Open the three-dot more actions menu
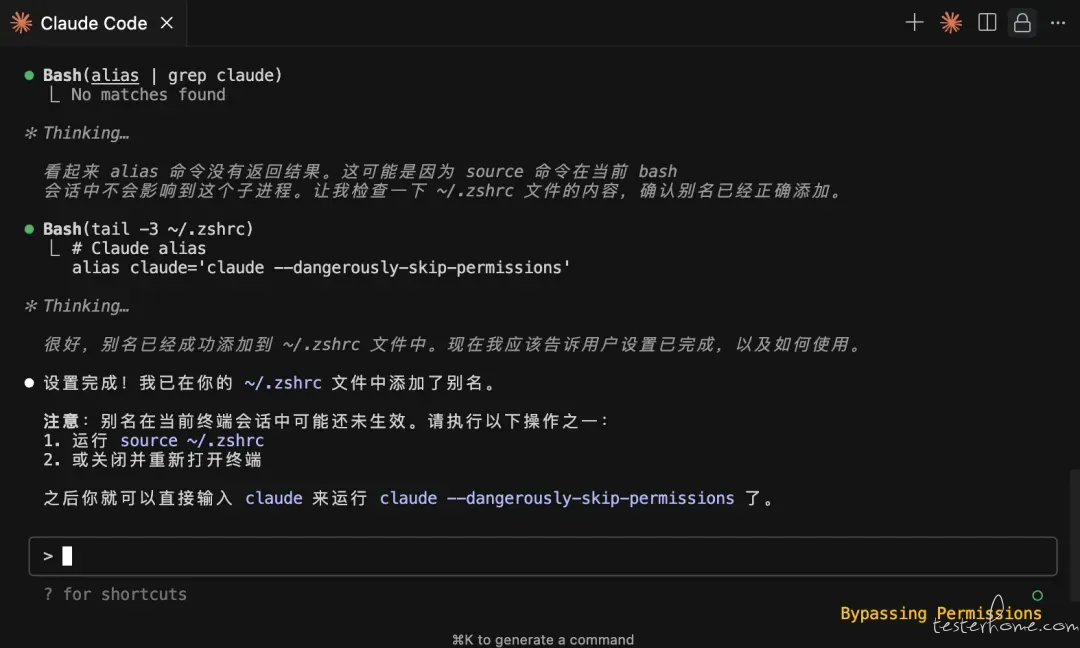 point(1058,23)
